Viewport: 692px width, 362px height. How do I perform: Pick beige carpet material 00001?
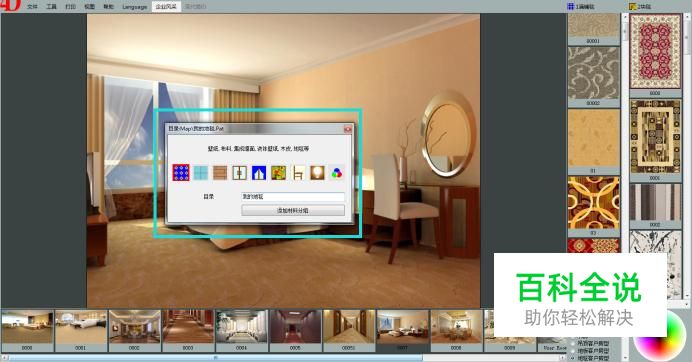(594, 28)
